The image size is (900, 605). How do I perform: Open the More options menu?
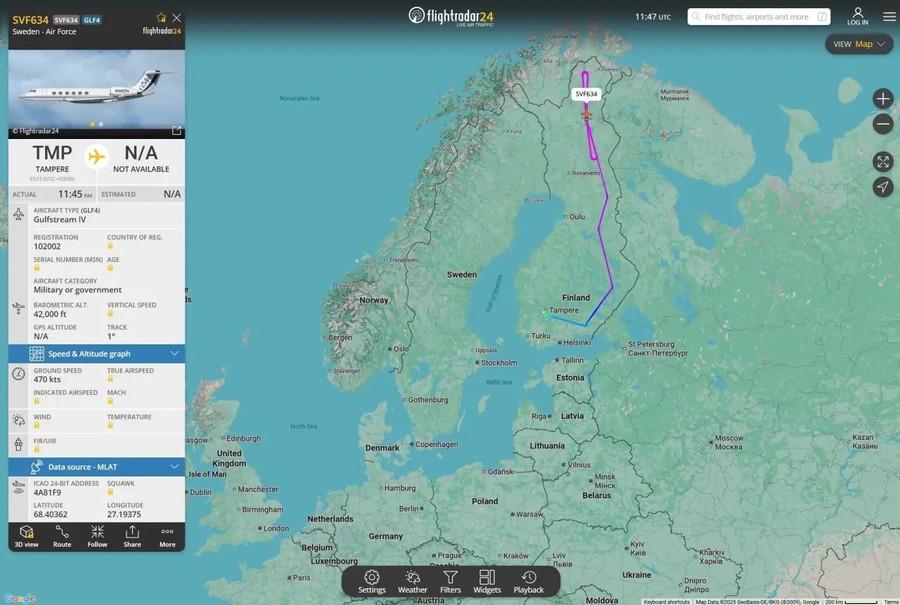click(167, 536)
